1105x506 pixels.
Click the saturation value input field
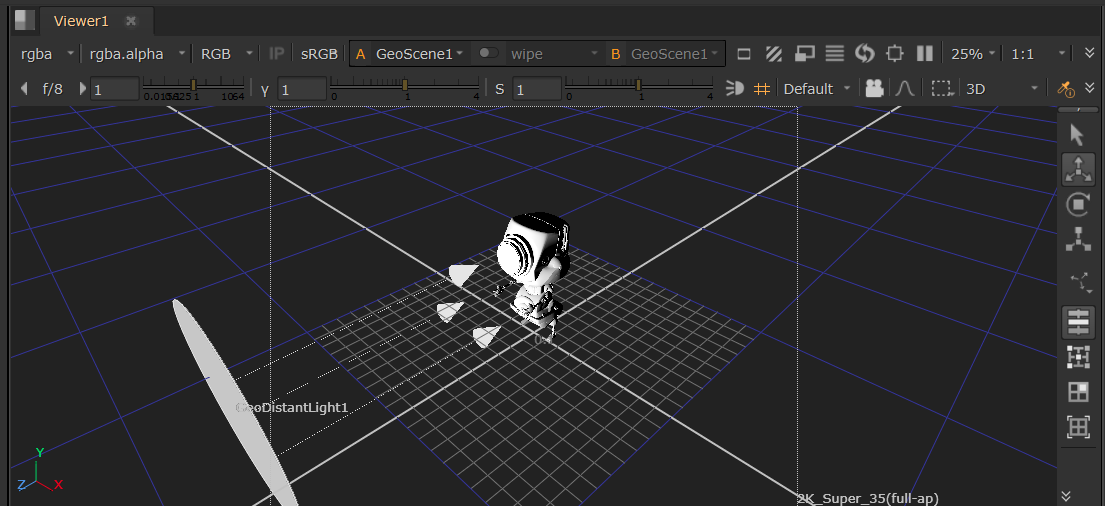point(537,89)
